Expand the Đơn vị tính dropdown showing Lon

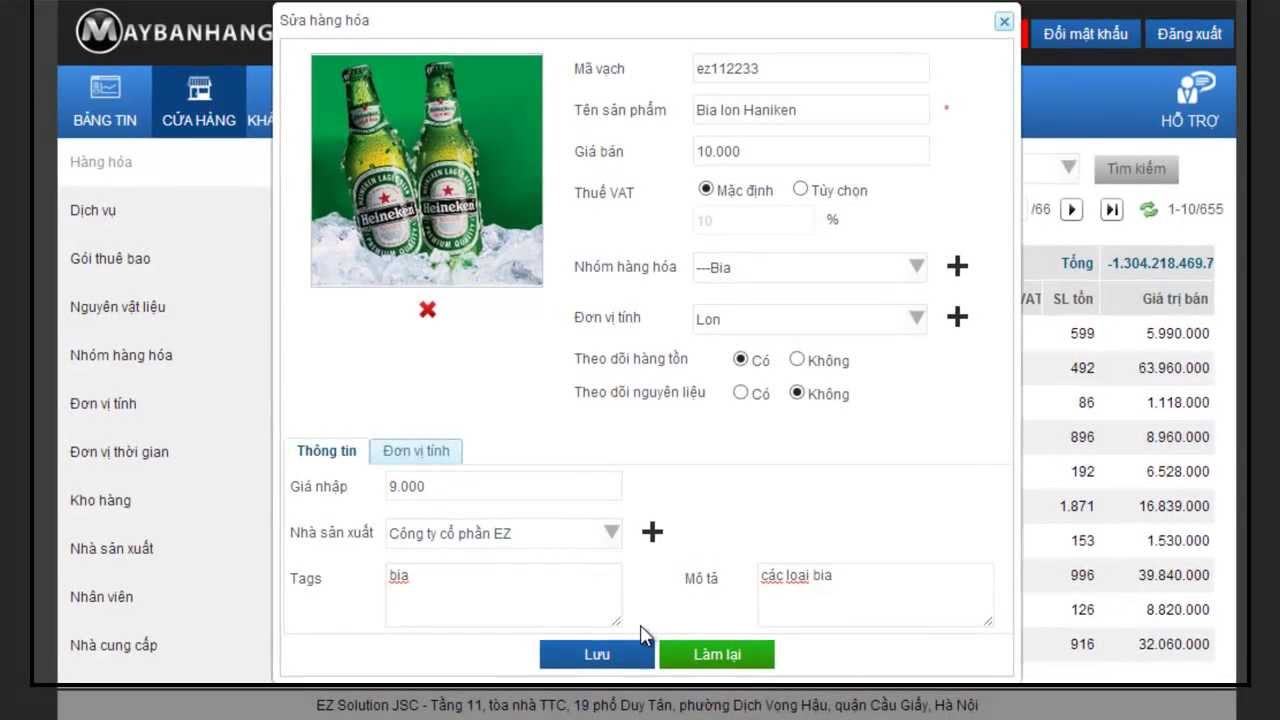tap(916, 317)
